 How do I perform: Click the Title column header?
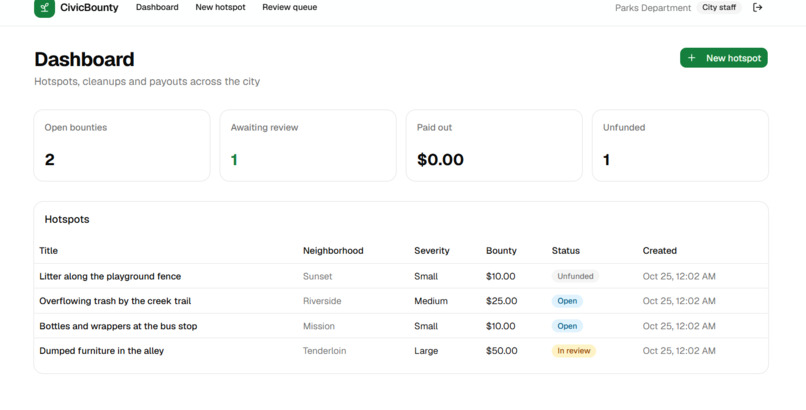point(48,251)
